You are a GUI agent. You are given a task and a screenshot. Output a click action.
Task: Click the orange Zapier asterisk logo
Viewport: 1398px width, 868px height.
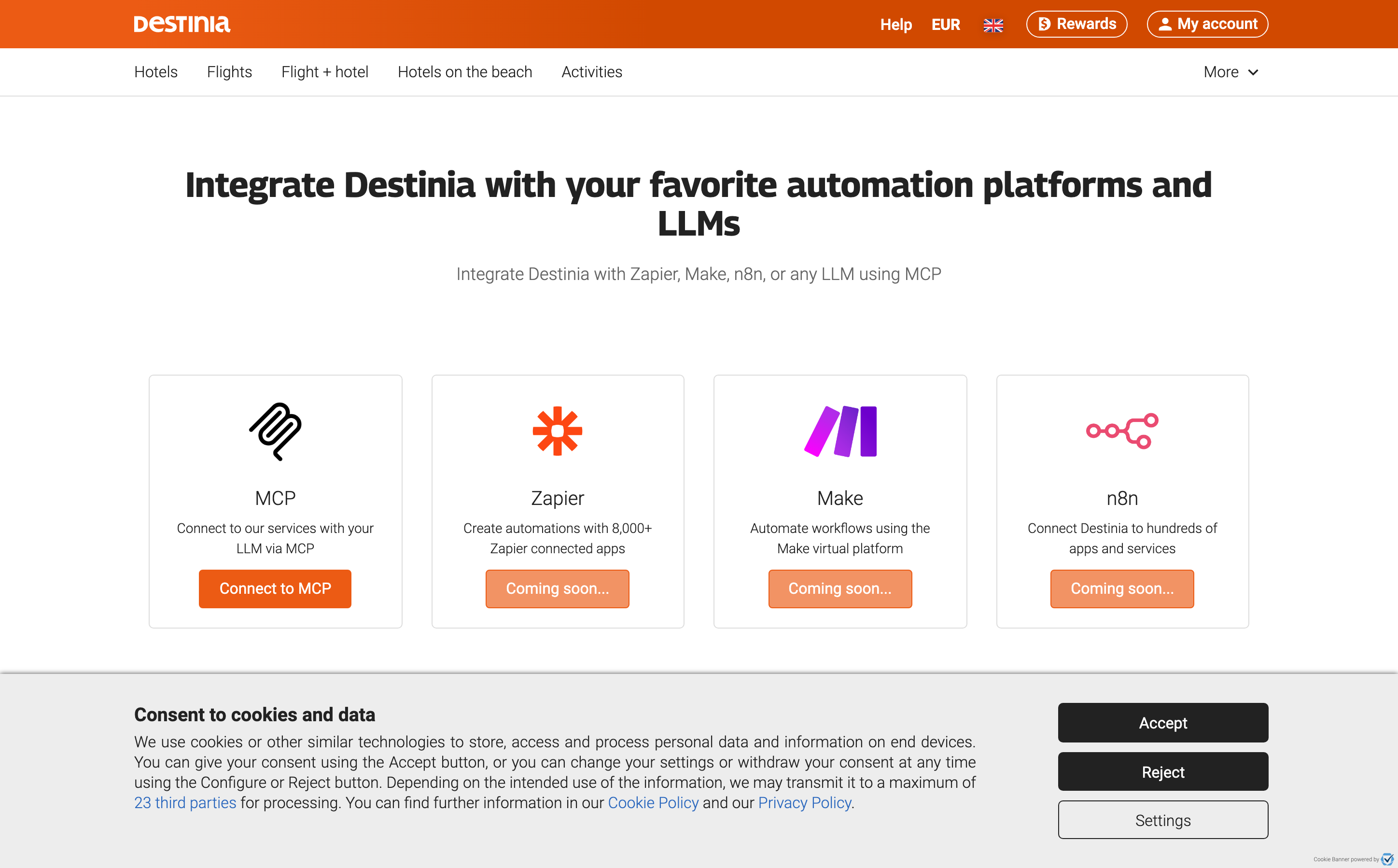557,431
